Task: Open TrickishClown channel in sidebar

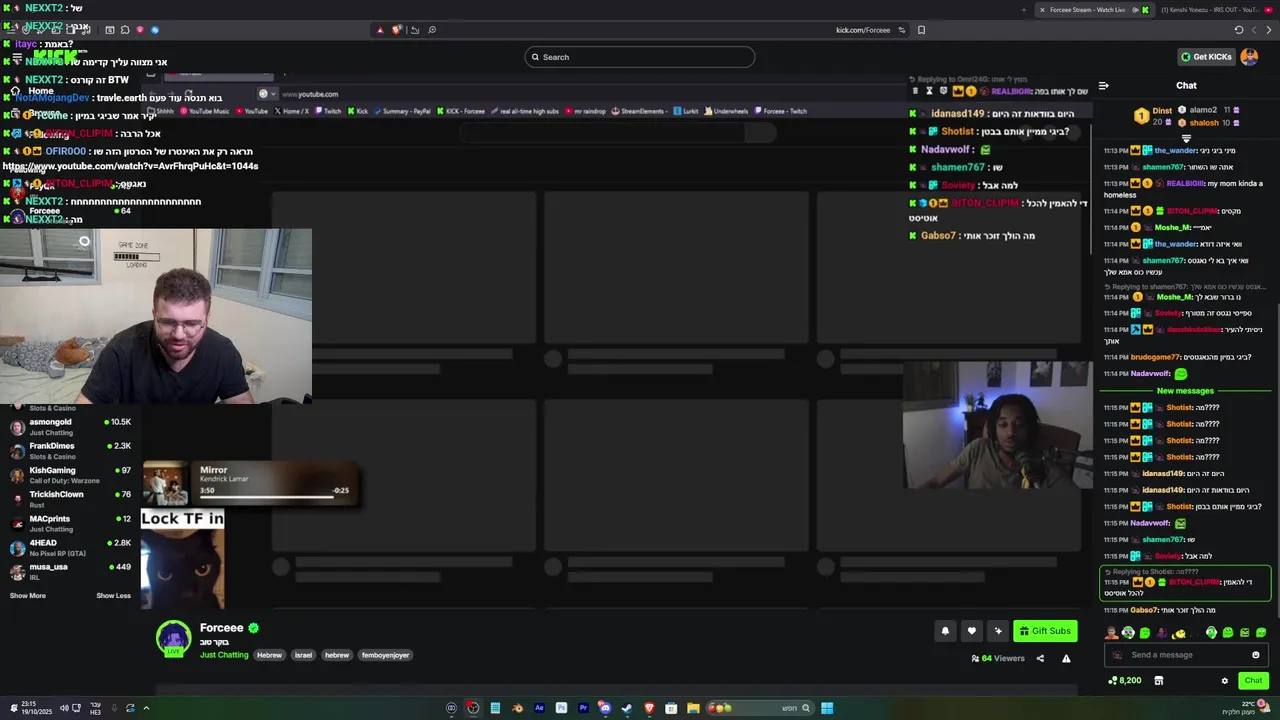Action: coord(70,498)
